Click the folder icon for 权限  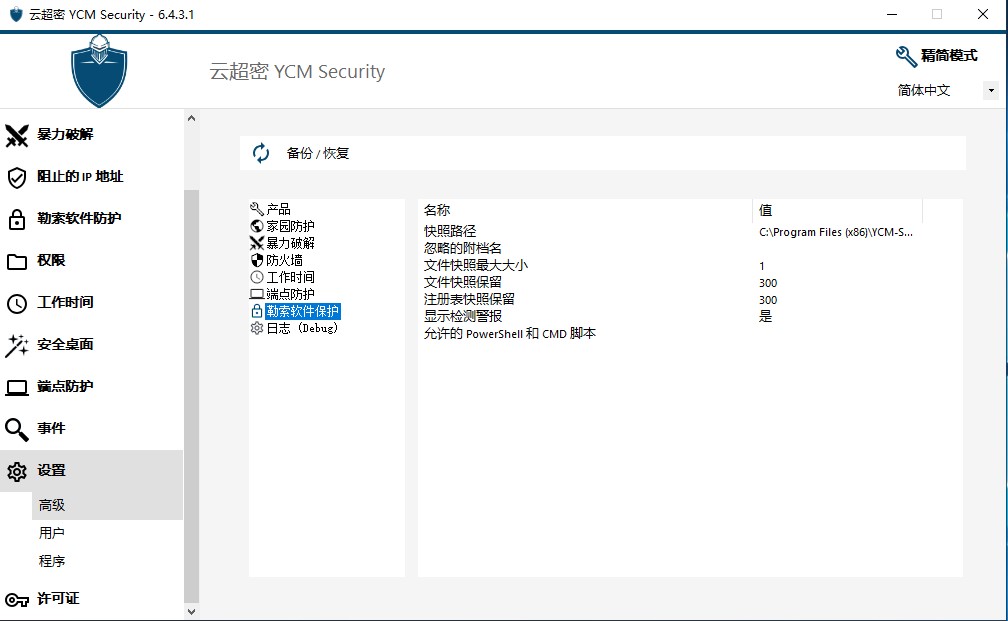click(x=17, y=262)
